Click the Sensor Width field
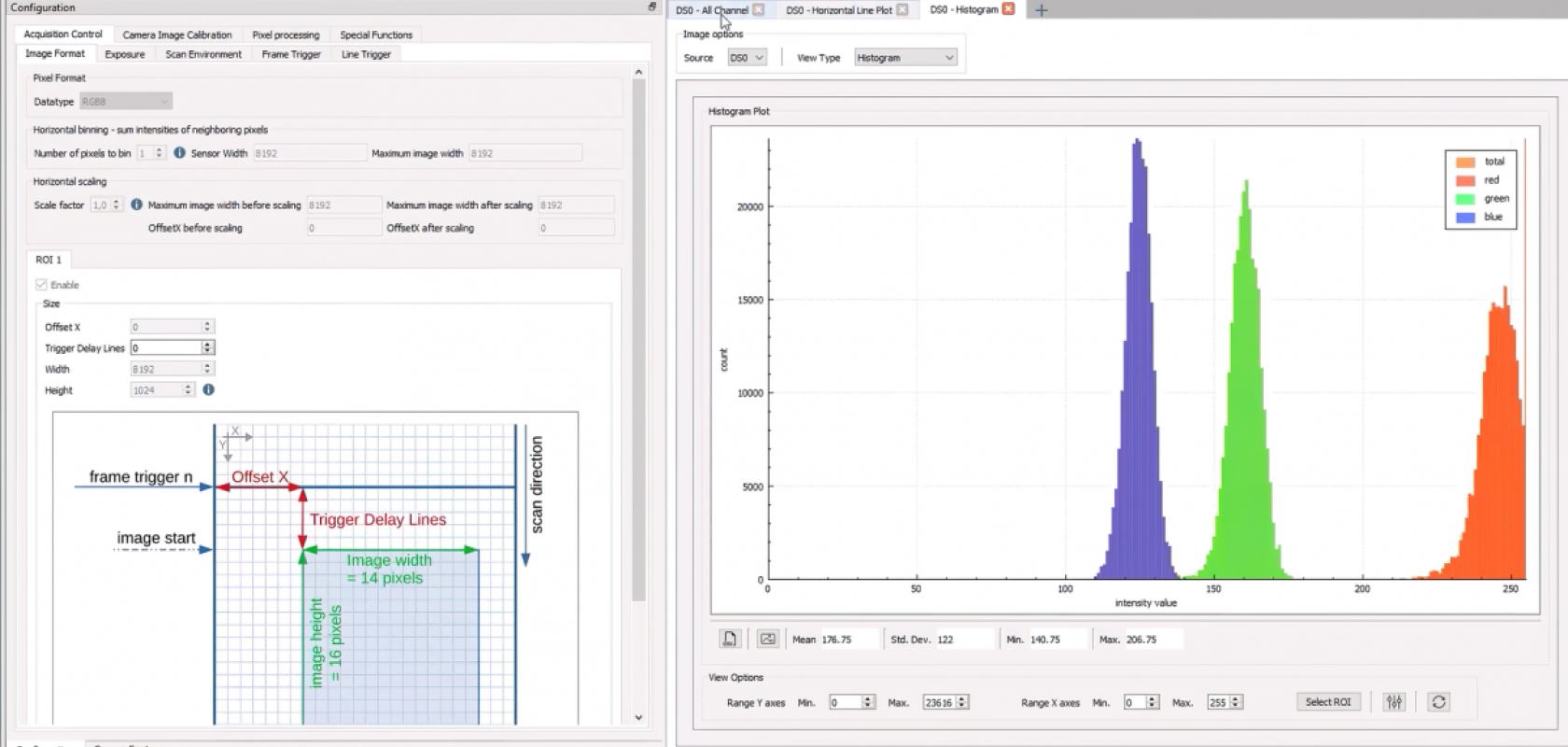1568x747 pixels. pos(310,153)
